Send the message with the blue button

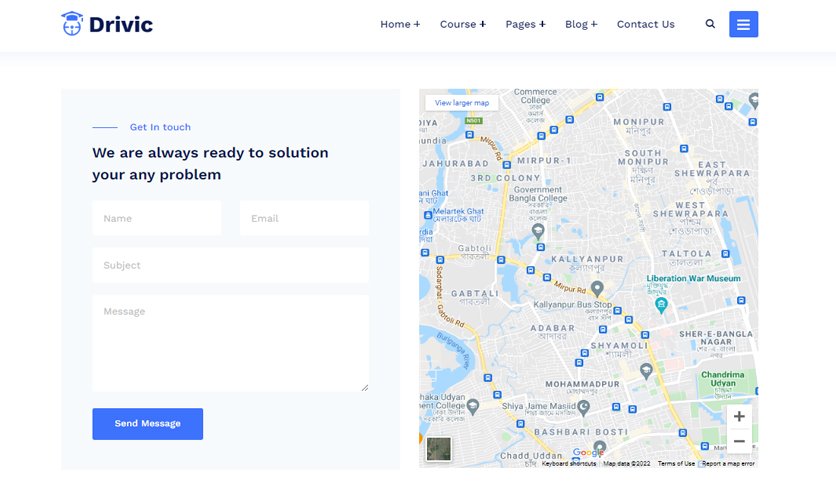pos(148,424)
